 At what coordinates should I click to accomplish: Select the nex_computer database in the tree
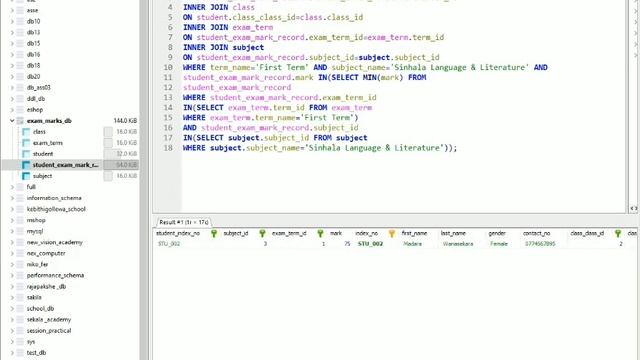(46, 253)
